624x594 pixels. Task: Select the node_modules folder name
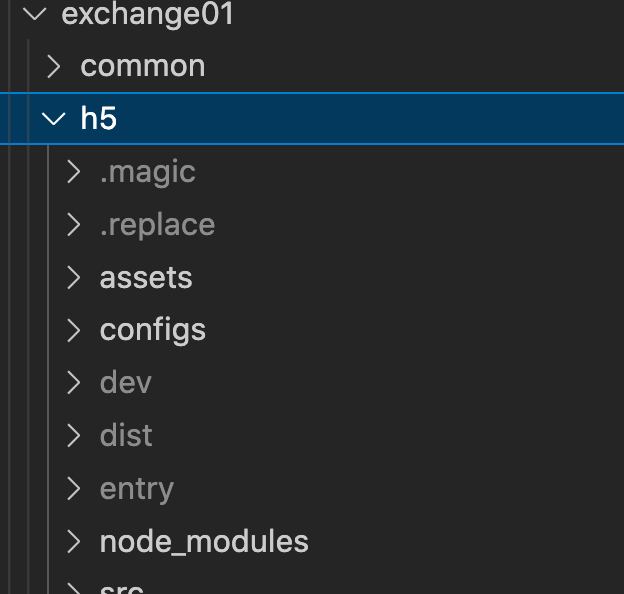pyautogui.click(x=204, y=542)
